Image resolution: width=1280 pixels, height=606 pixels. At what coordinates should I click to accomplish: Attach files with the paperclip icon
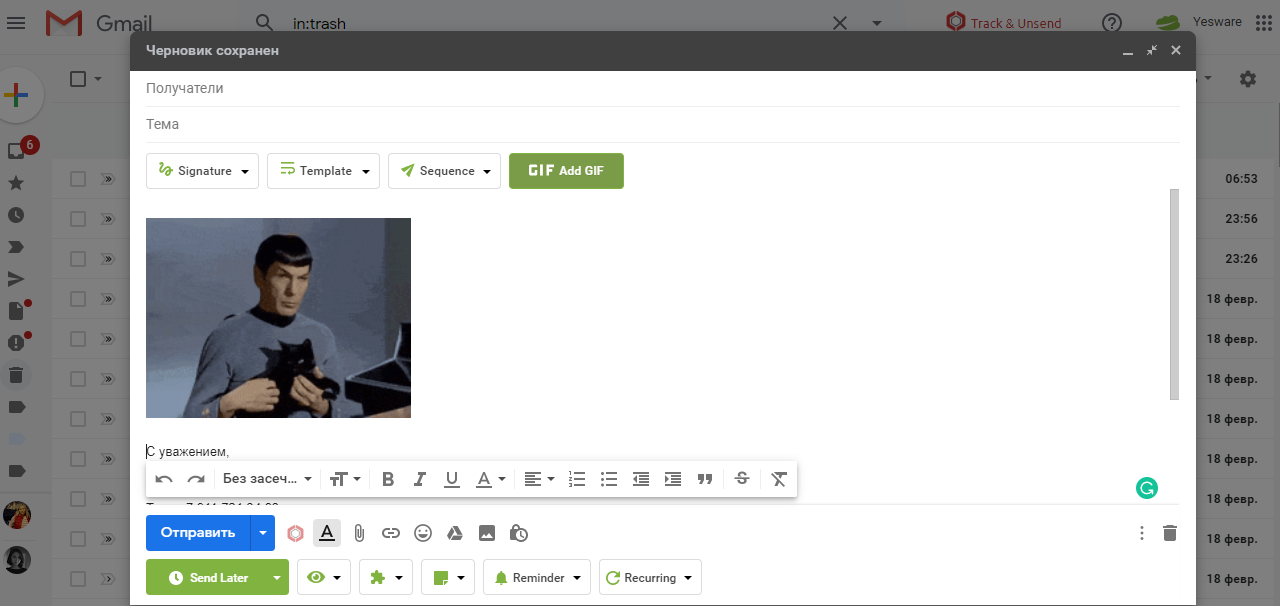359,533
